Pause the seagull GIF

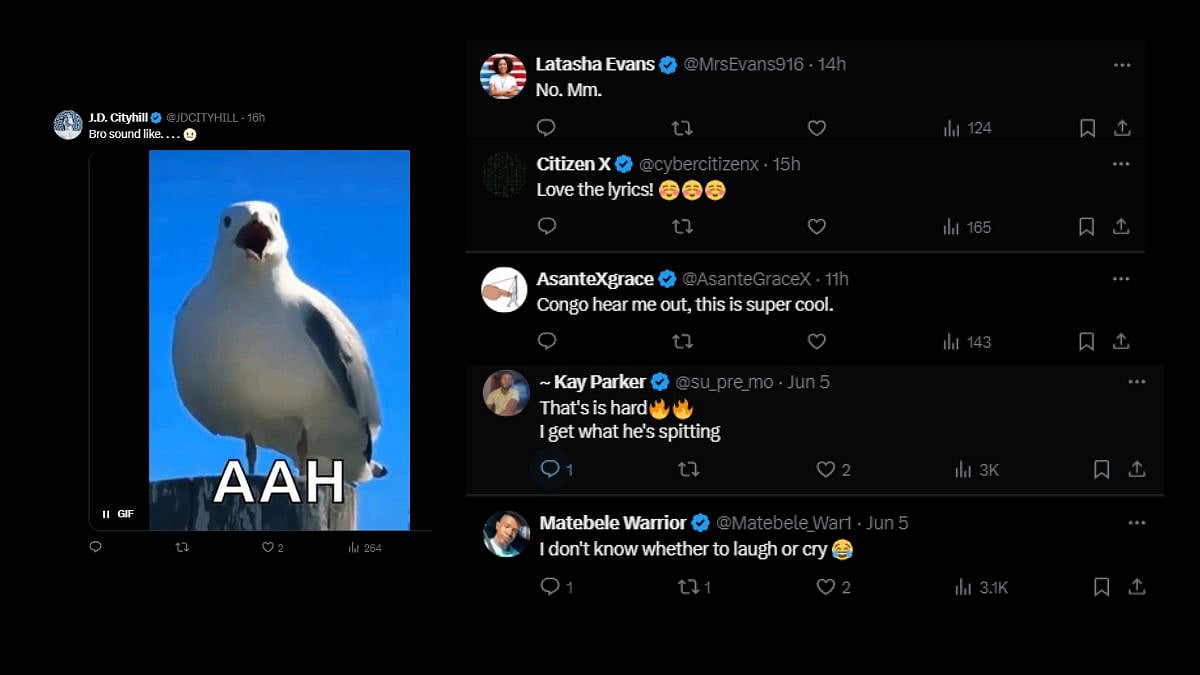pyautogui.click(x=106, y=514)
